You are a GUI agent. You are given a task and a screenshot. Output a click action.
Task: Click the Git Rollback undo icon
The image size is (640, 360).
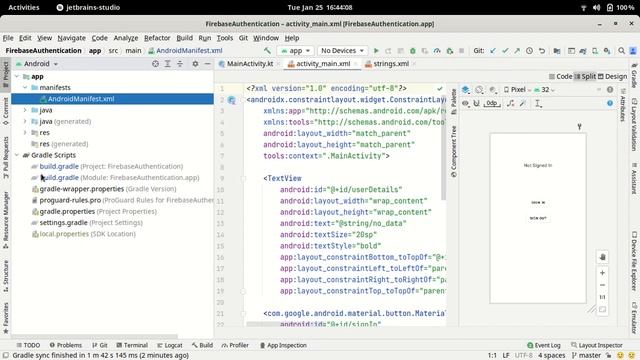[542, 51]
